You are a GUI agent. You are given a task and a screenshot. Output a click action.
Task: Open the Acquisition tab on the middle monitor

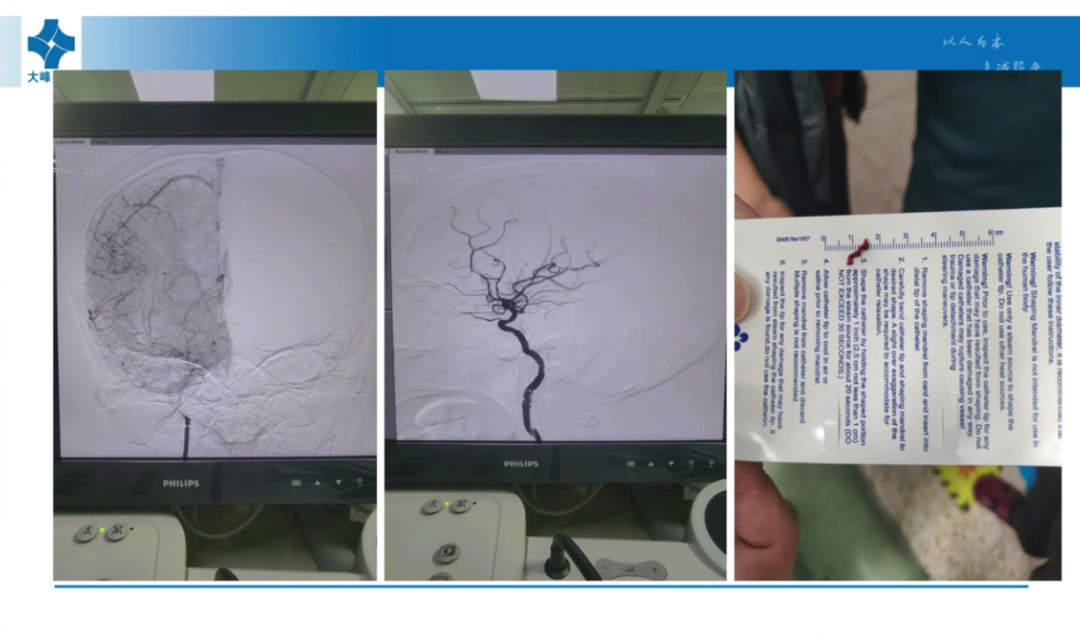pyautogui.click(x=411, y=151)
